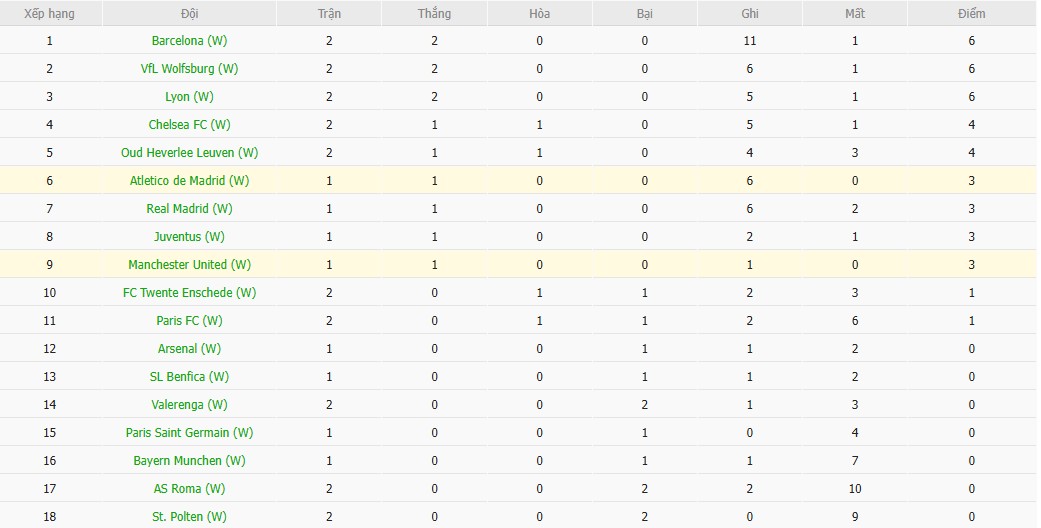The height and width of the screenshot is (528, 1041).
Task: Click the VfL Wolfsburg (W) team name
Action: point(189,69)
